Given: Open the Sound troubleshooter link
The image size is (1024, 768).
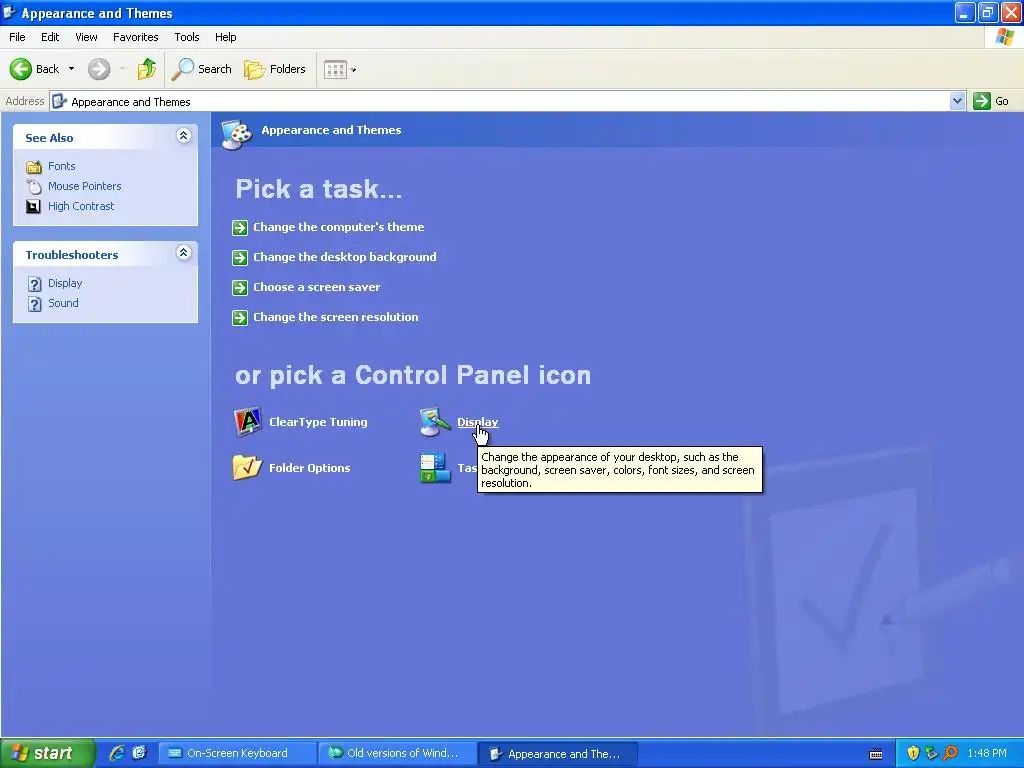Looking at the screenshot, I should click(63, 303).
